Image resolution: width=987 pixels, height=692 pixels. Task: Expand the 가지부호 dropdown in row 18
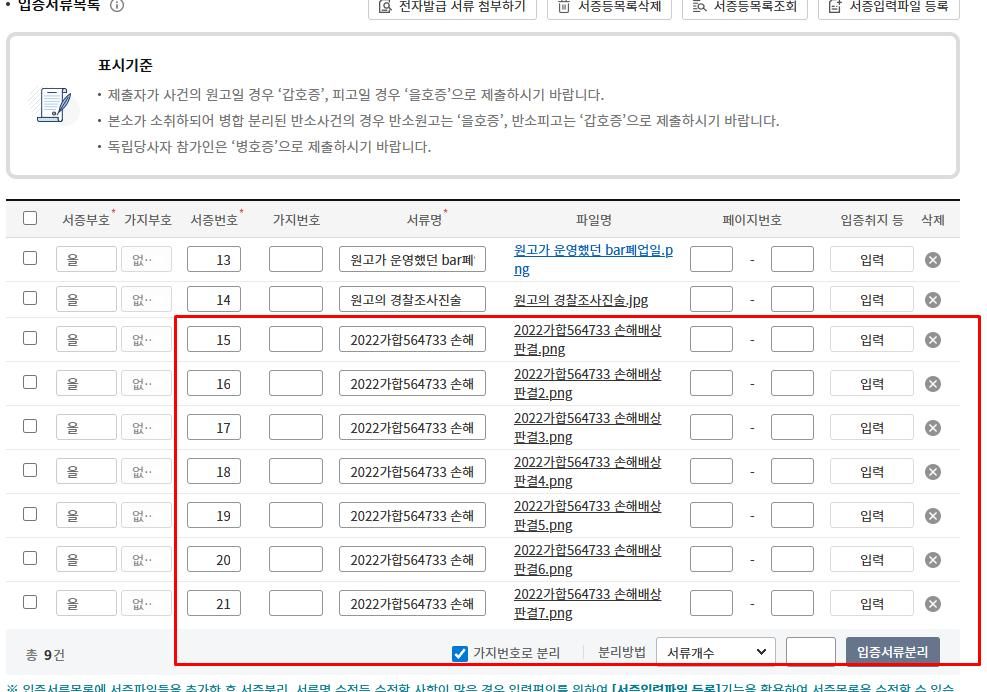(146, 472)
